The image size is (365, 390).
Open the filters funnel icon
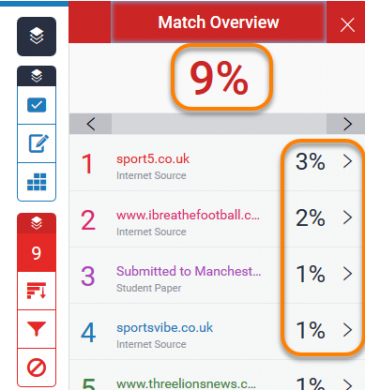36,329
